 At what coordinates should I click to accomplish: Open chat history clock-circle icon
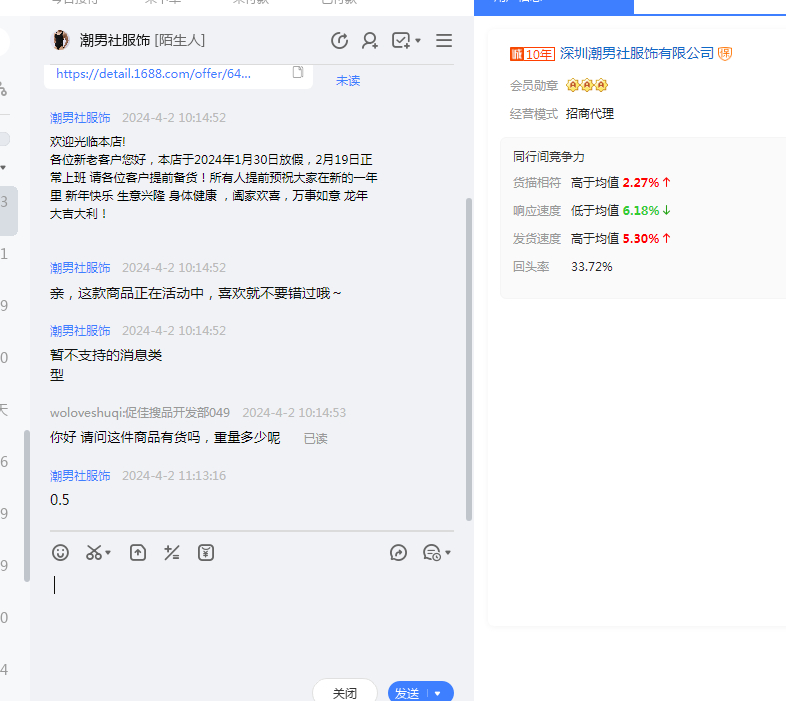(x=340, y=40)
